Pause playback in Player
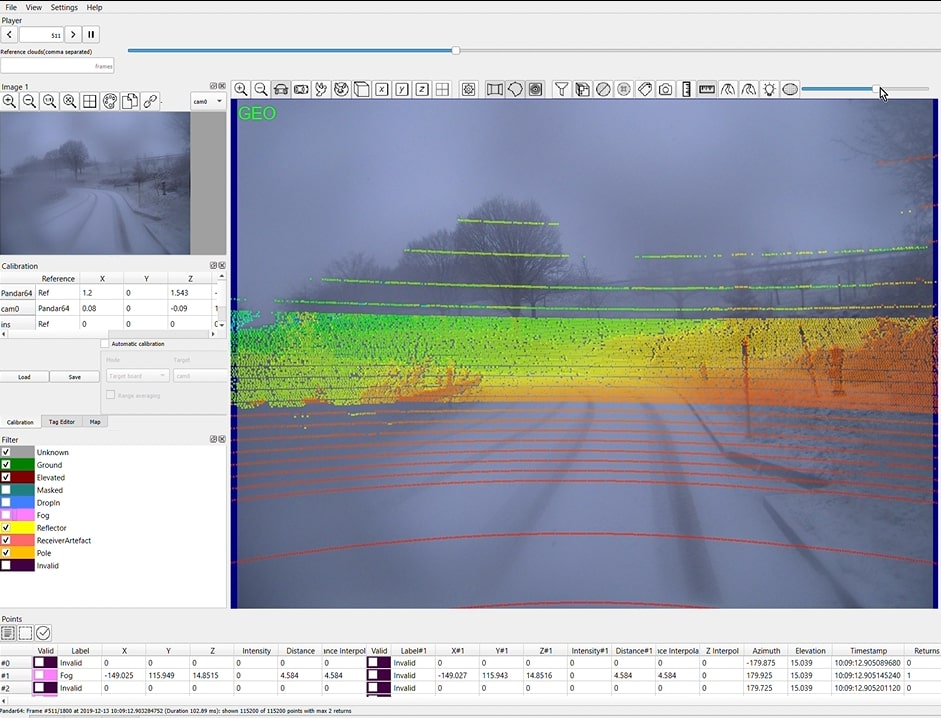This screenshot has height=718, width=941. click(x=91, y=34)
